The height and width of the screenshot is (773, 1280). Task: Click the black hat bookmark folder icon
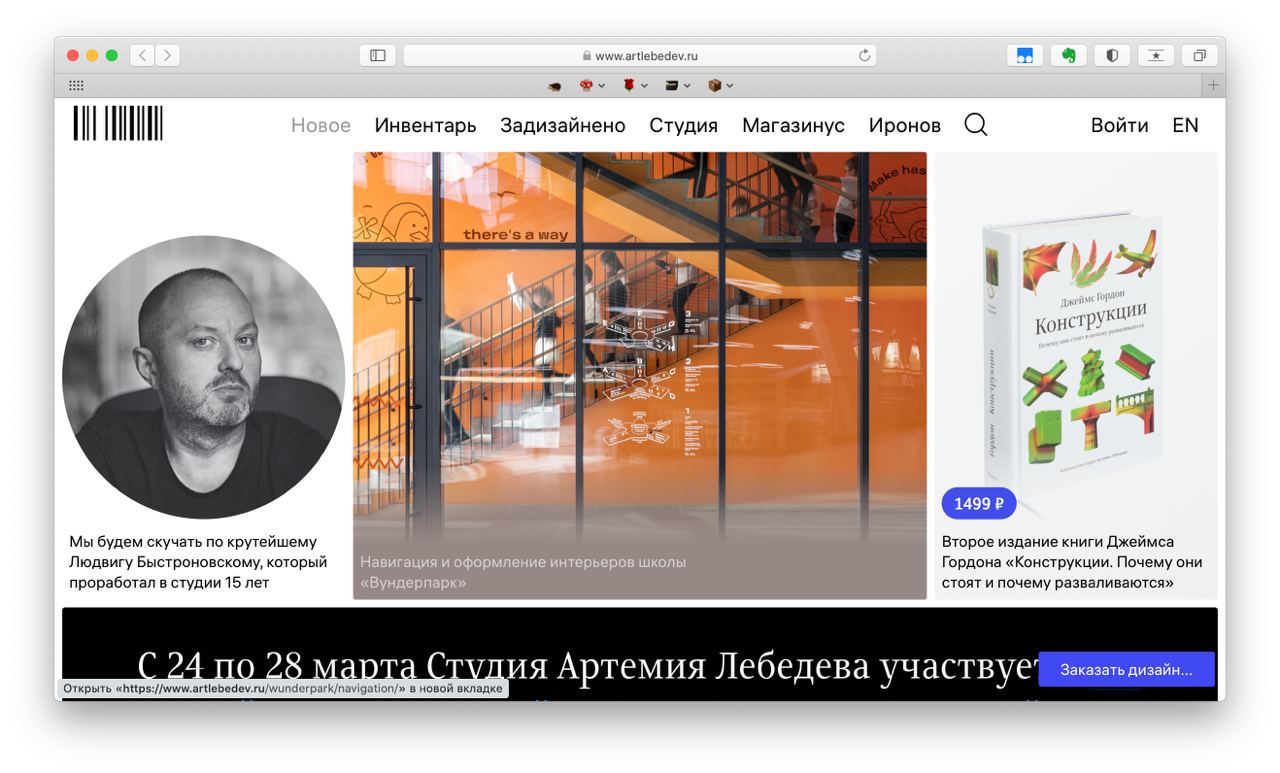[x=672, y=85]
